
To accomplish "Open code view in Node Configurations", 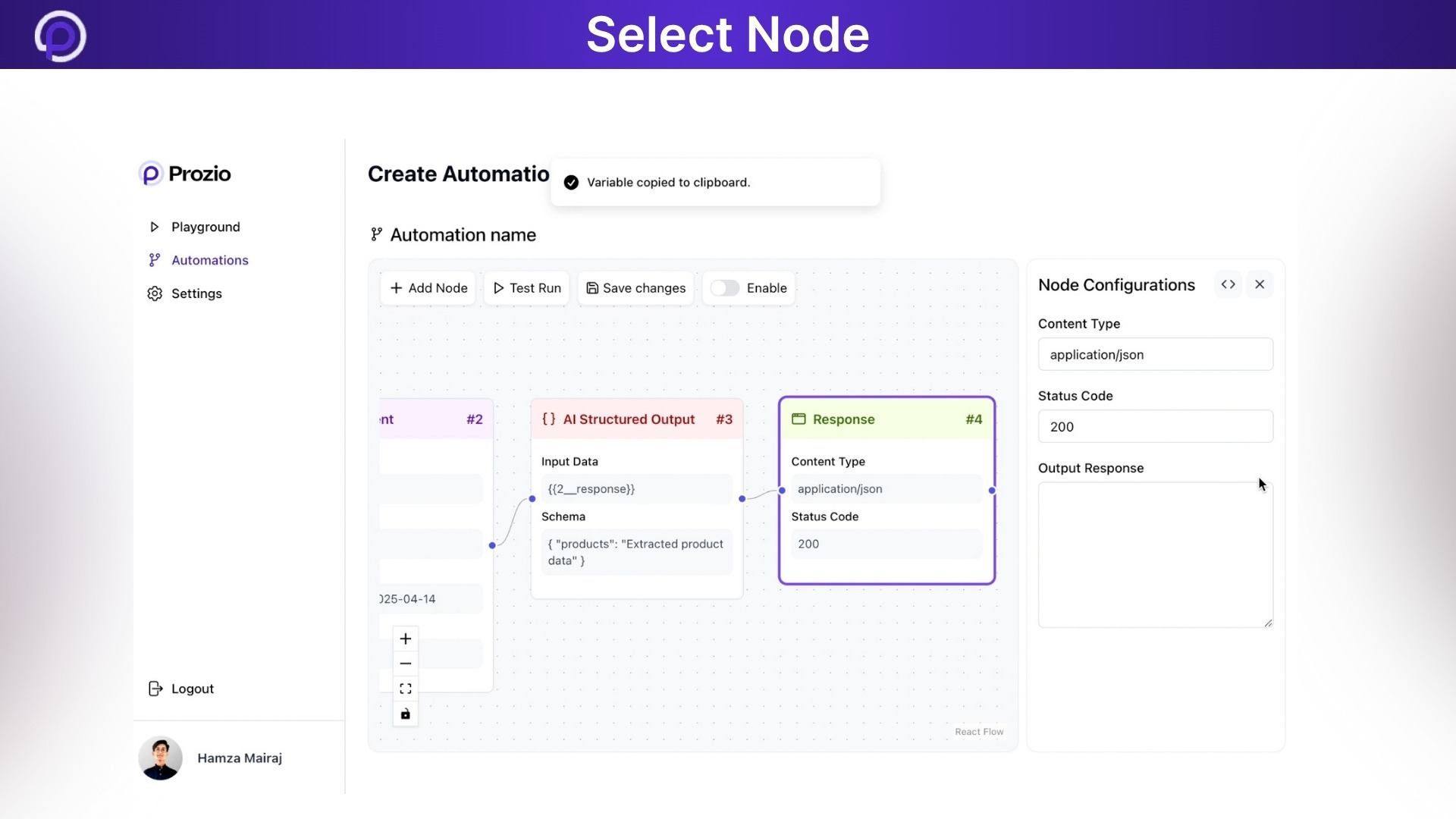I will [1228, 284].
